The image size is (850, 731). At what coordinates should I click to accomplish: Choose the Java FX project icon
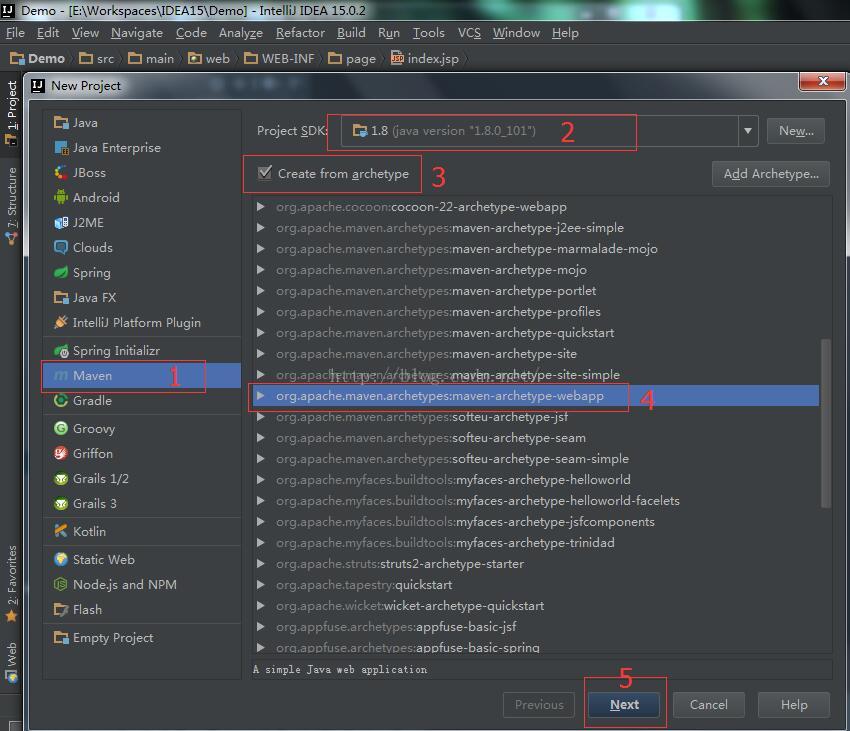[61, 297]
